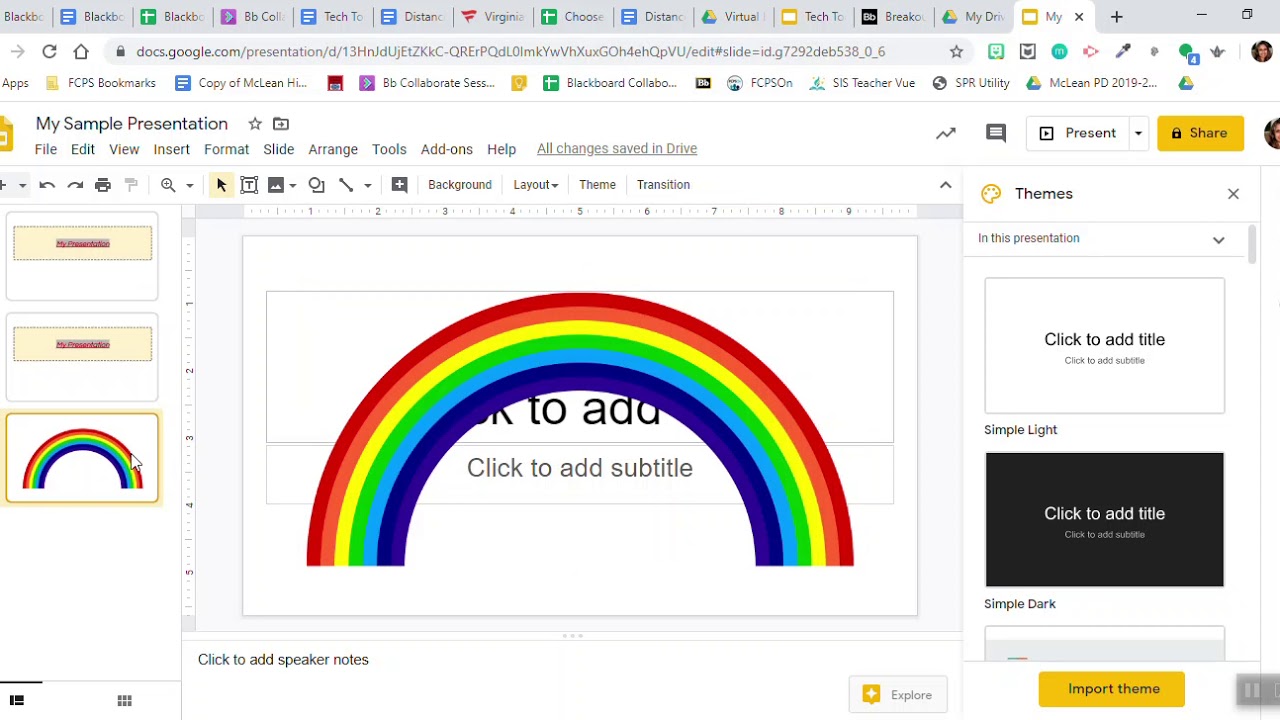Select the second slide thumbnail

click(x=82, y=357)
